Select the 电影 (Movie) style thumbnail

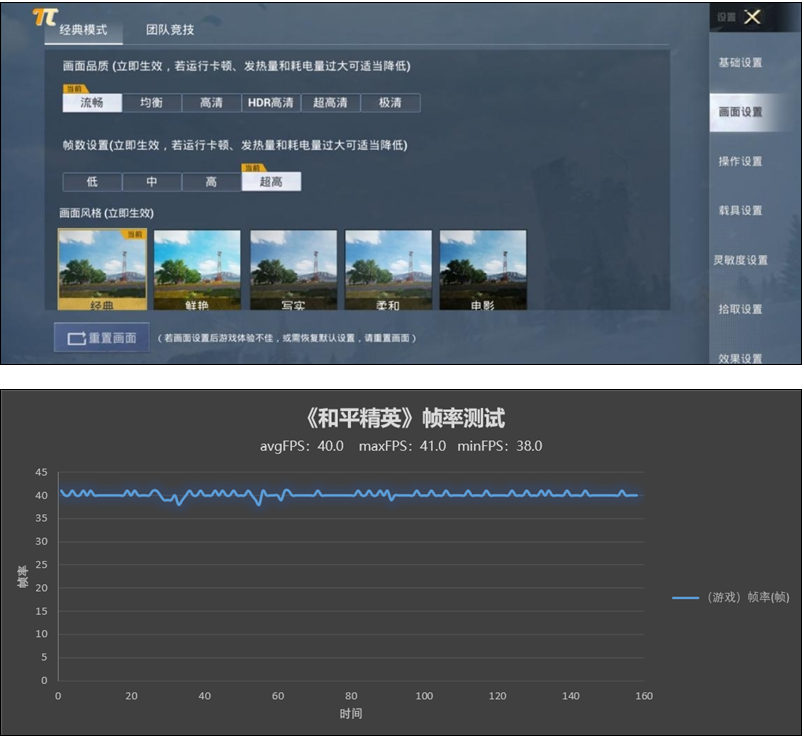coord(481,268)
